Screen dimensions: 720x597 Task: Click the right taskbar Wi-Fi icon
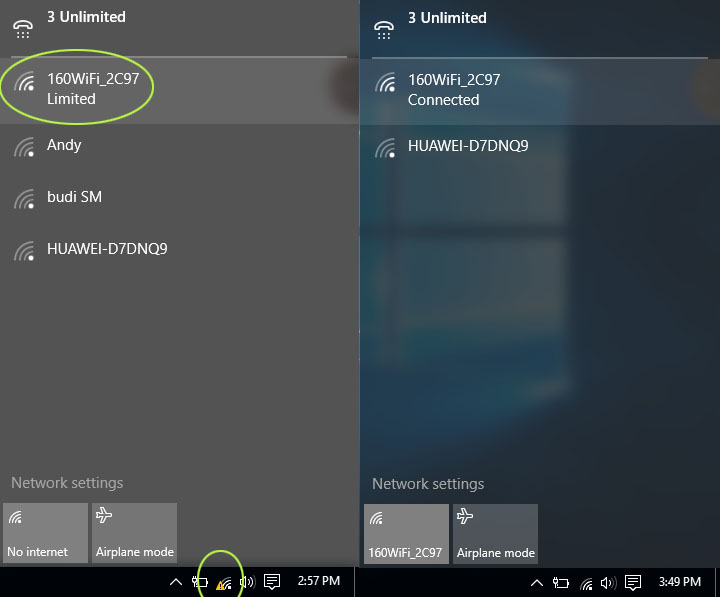[586, 584]
